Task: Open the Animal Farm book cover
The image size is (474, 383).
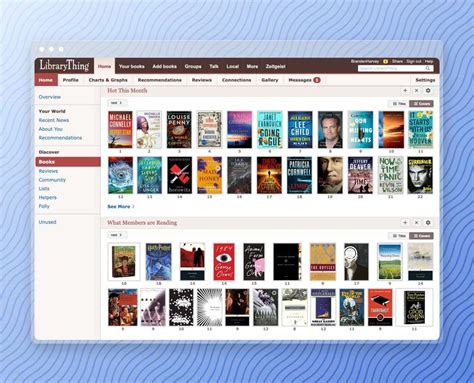Action: pos(254,262)
